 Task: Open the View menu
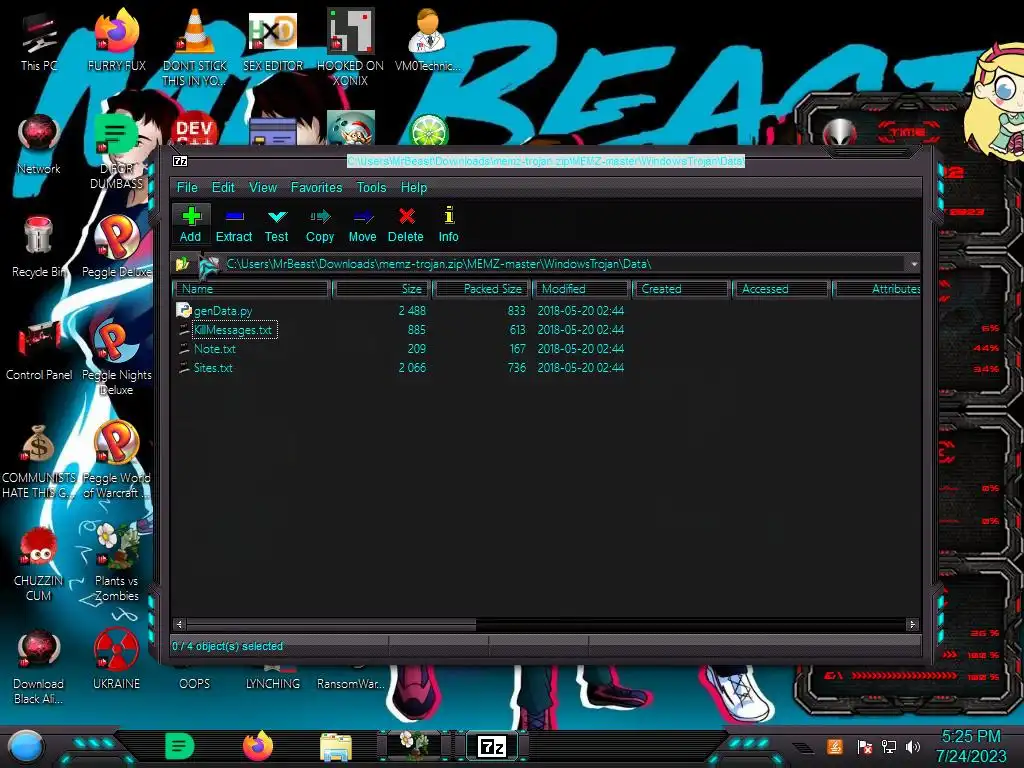263,187
